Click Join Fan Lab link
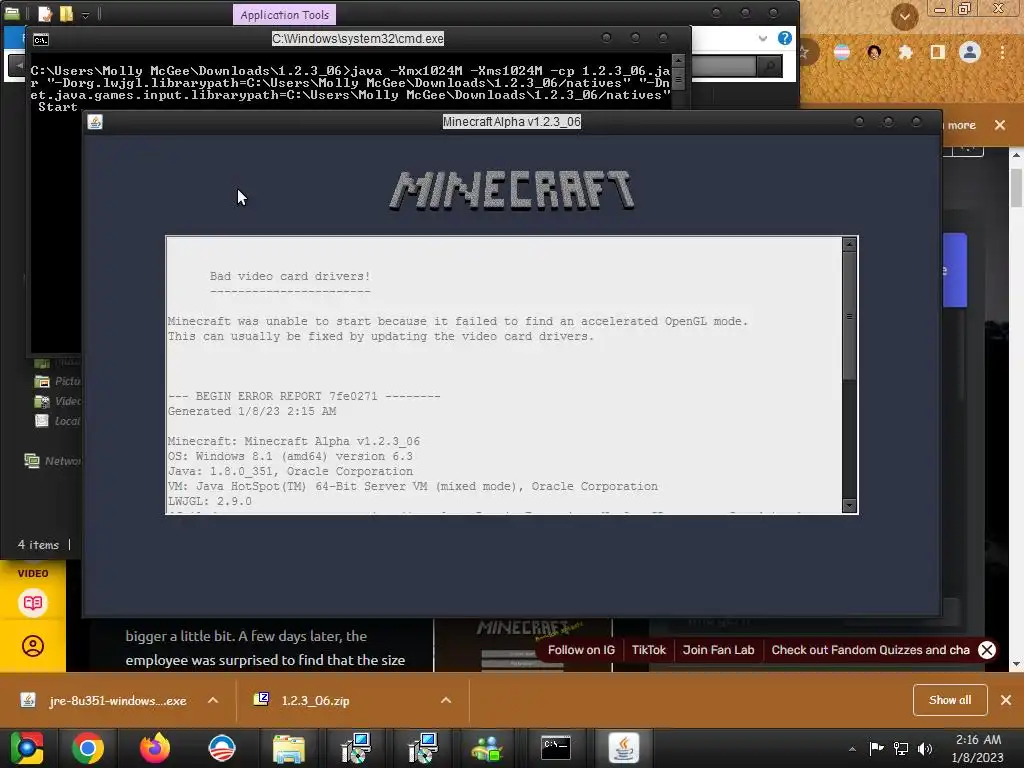Screen dimensions: 1024x768 pos(718,650)
